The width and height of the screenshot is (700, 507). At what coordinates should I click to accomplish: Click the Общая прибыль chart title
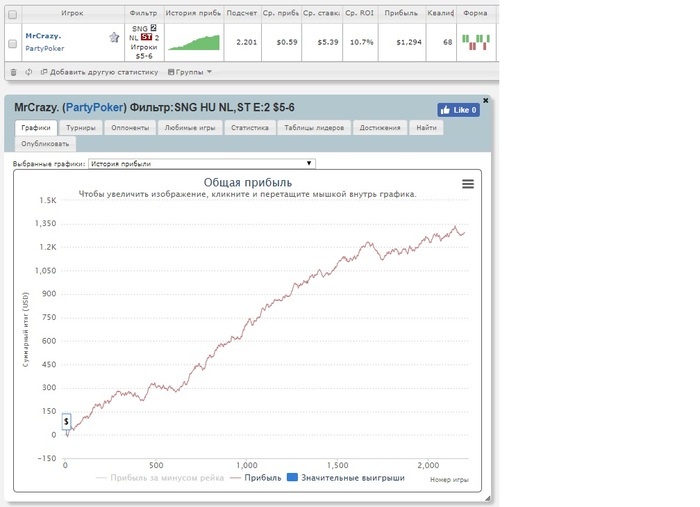pyautogui.click(x=248, y=183)
